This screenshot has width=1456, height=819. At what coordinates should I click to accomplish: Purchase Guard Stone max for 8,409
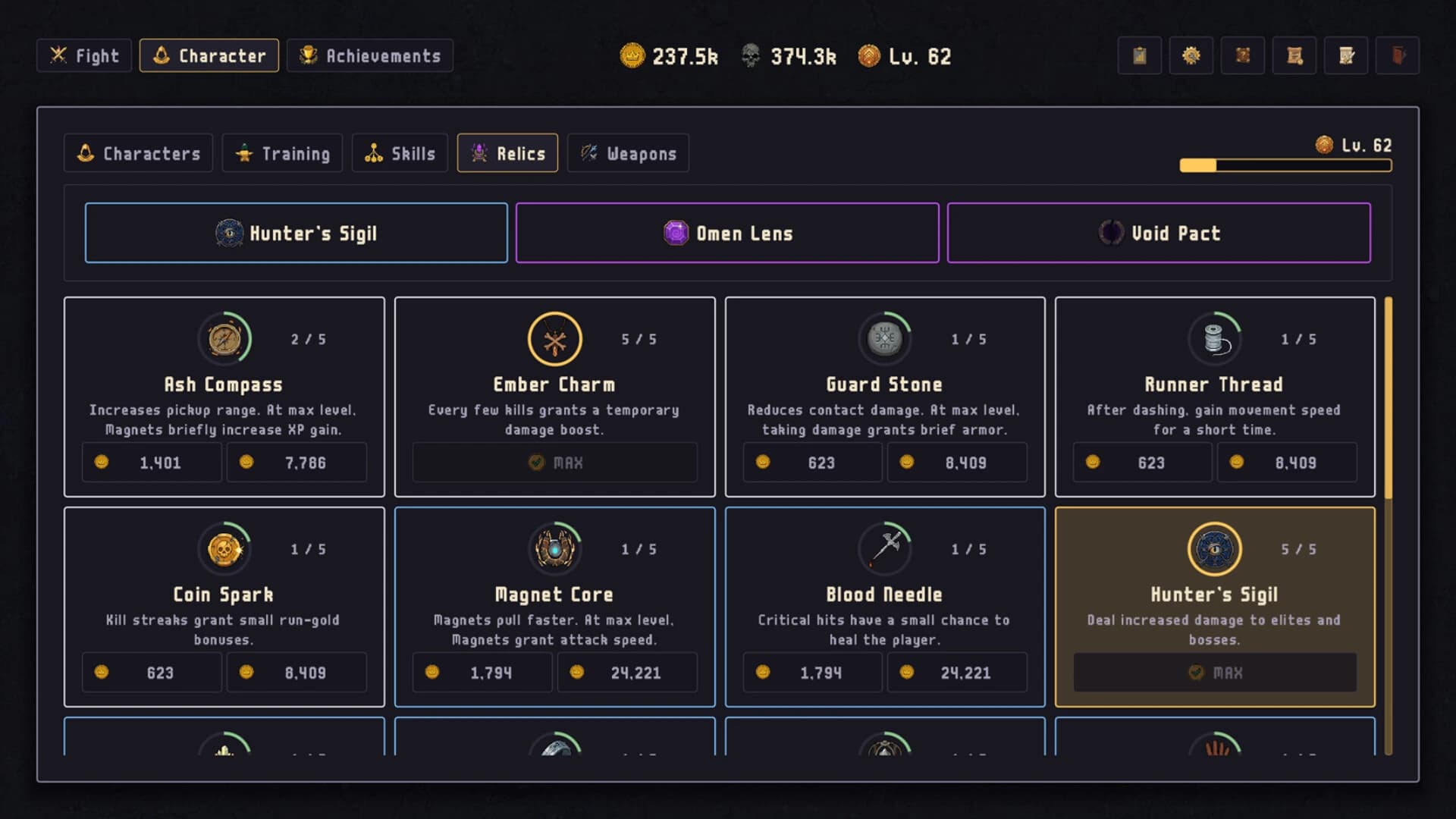pos(957,463)
